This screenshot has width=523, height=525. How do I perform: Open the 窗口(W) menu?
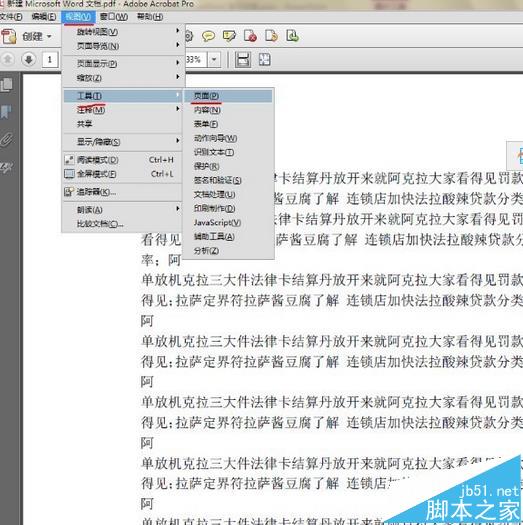click(114, 17)
